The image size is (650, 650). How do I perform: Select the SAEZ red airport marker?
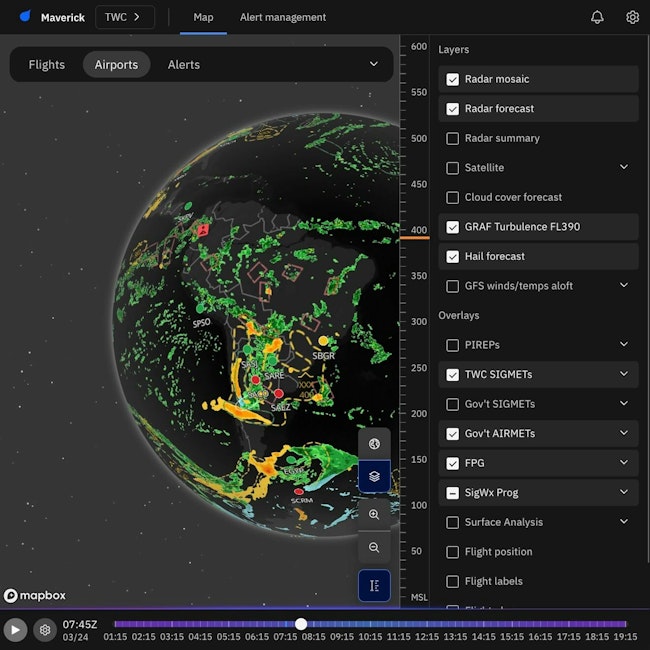(279, 393)
